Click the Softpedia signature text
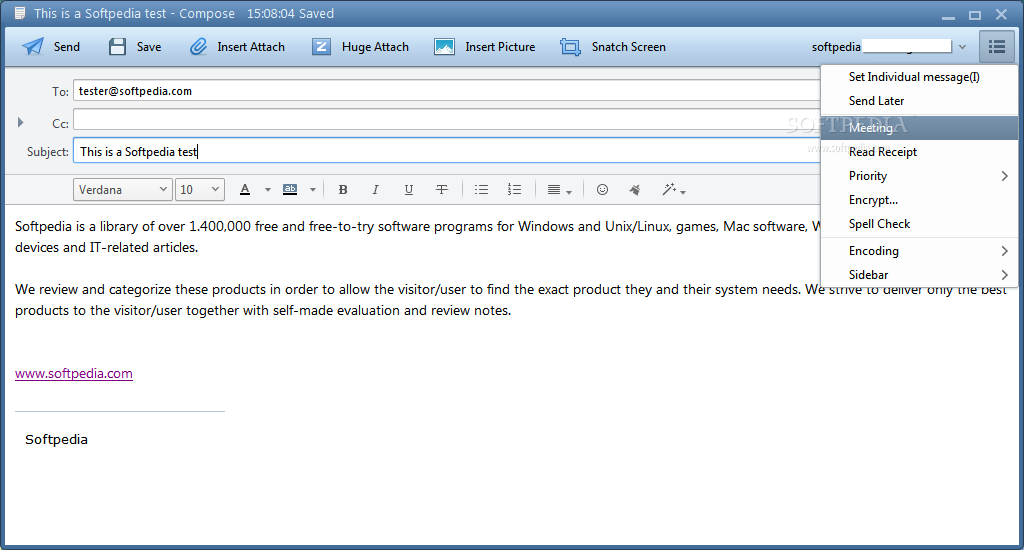Viewport: 1024px width, 550px height. (56, 440)
